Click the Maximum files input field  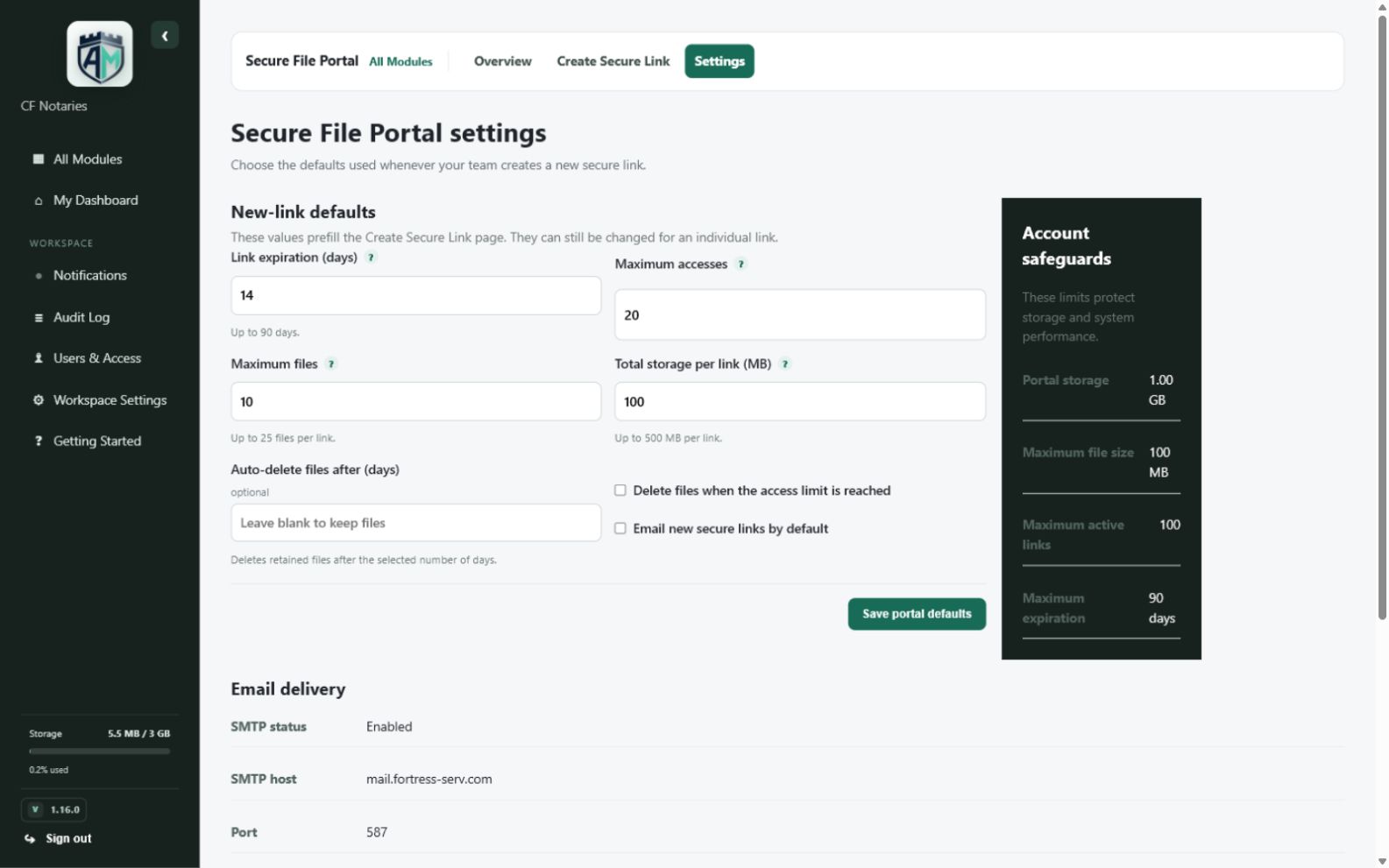tap(416, 402)
